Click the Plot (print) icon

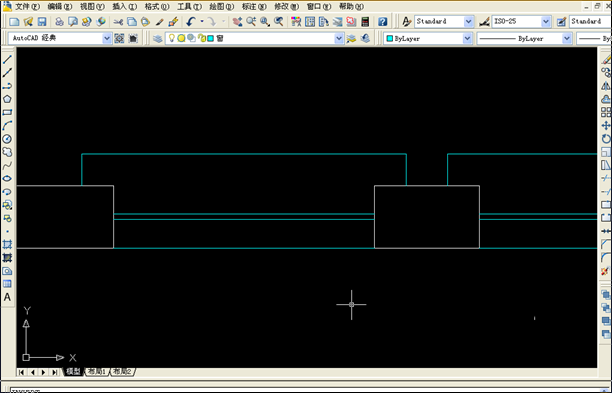(59, 21)
